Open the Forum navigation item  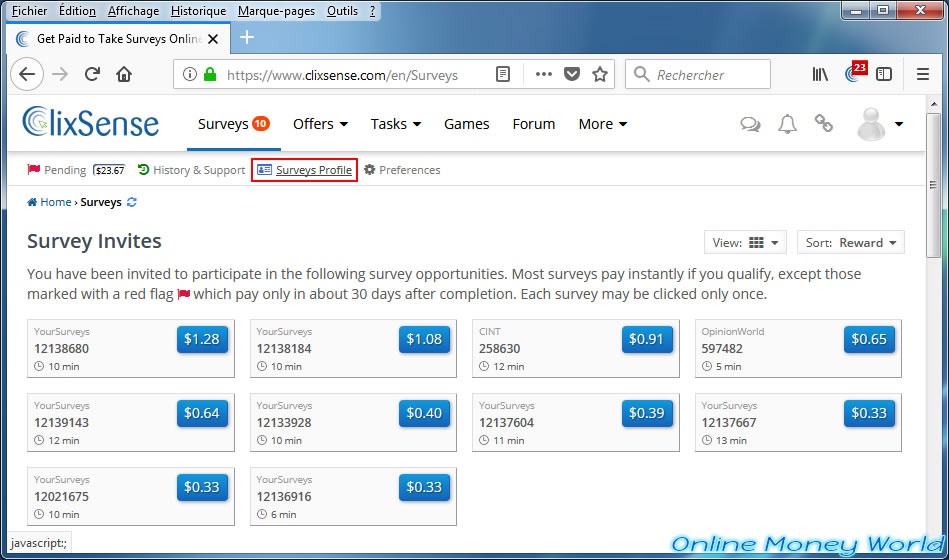534,124
